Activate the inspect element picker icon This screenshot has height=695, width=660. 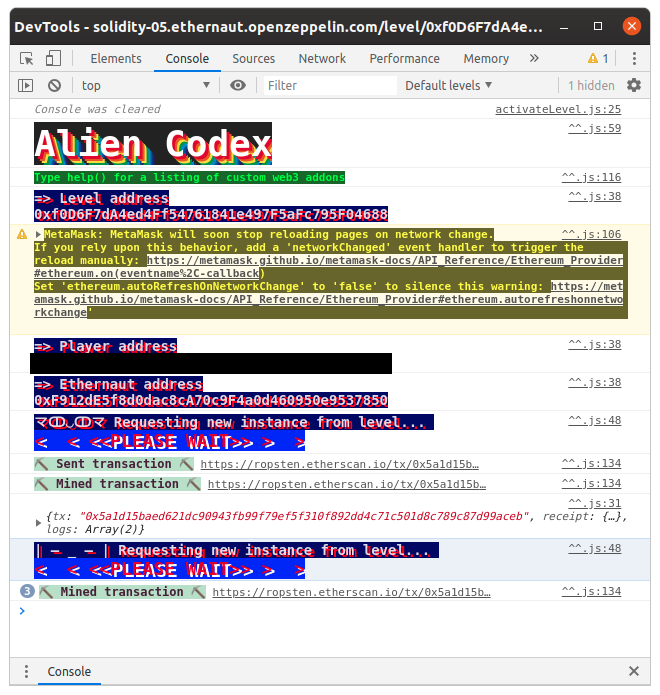(27, 59)
